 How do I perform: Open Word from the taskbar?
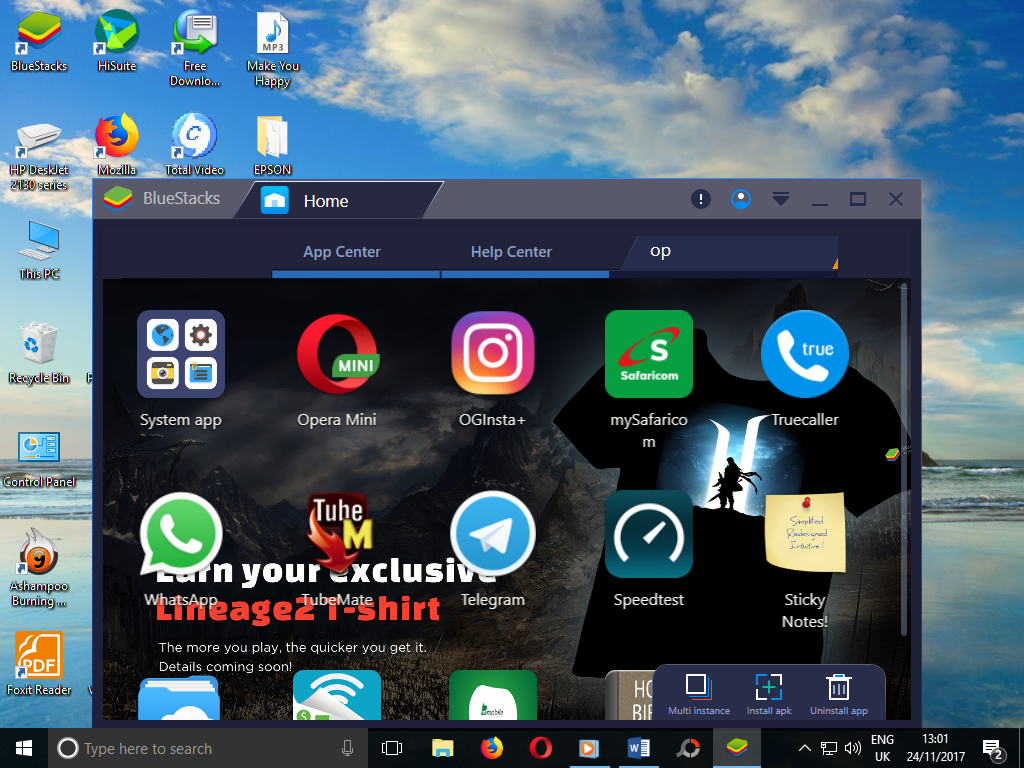639,748
